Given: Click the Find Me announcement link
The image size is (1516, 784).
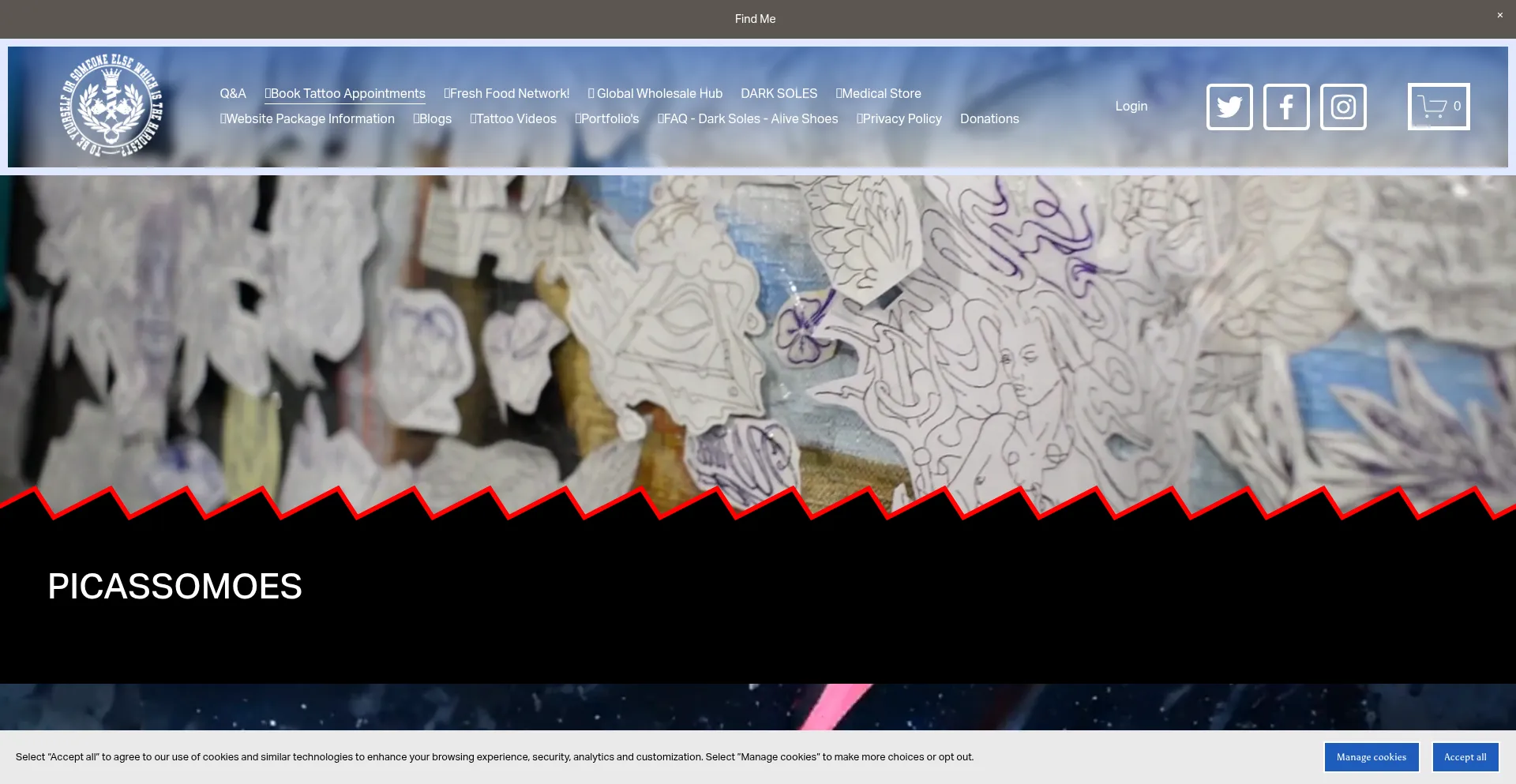Looking at the screenshot, I should coord(755,19).
